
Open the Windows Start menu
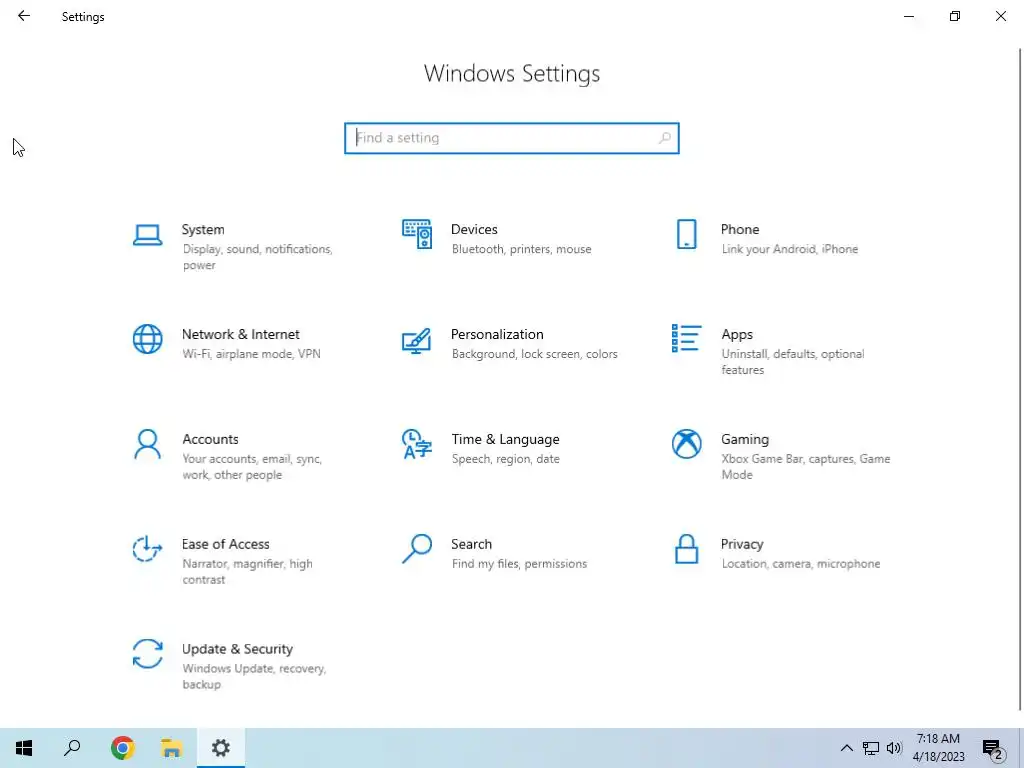tap(24, 748)
